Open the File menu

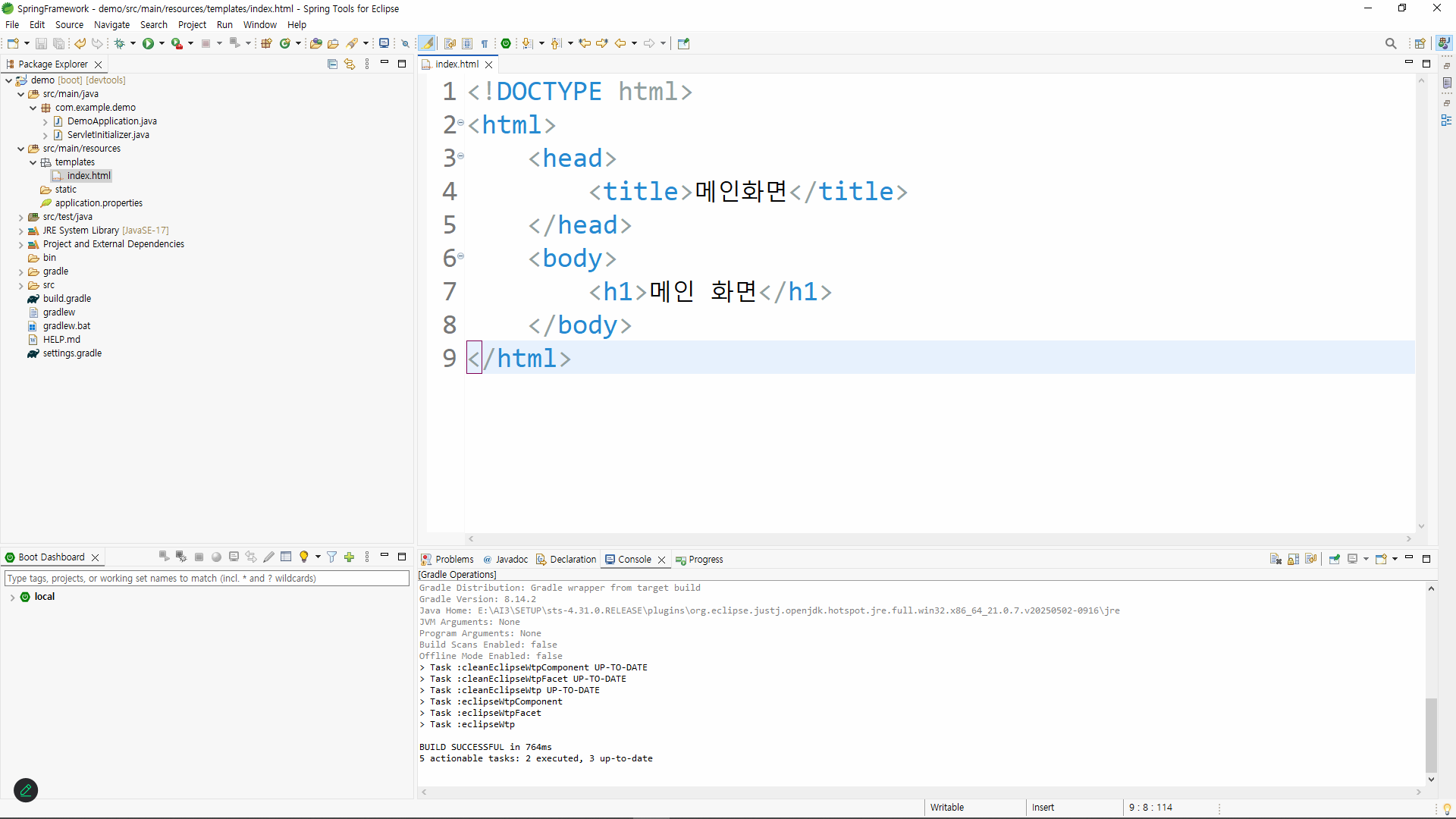[x=12, y=25]
